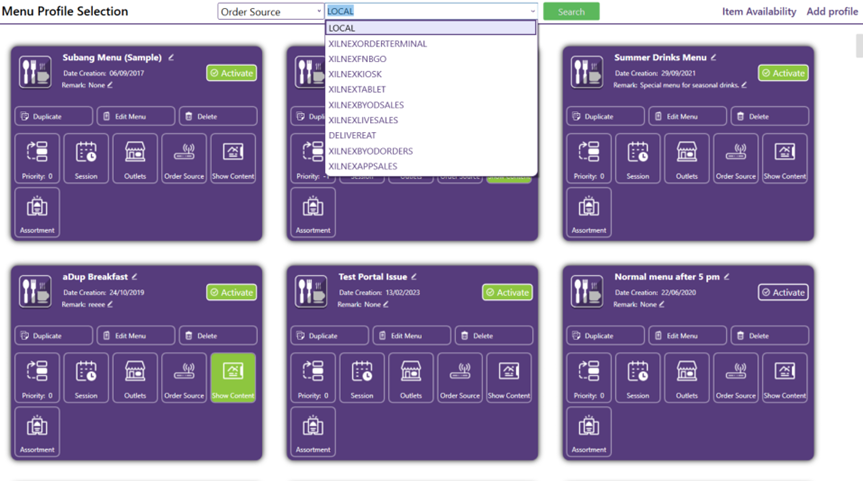
Task: Toggle Activate on Subang Menu (Sample)
Action: coord(231,73)
